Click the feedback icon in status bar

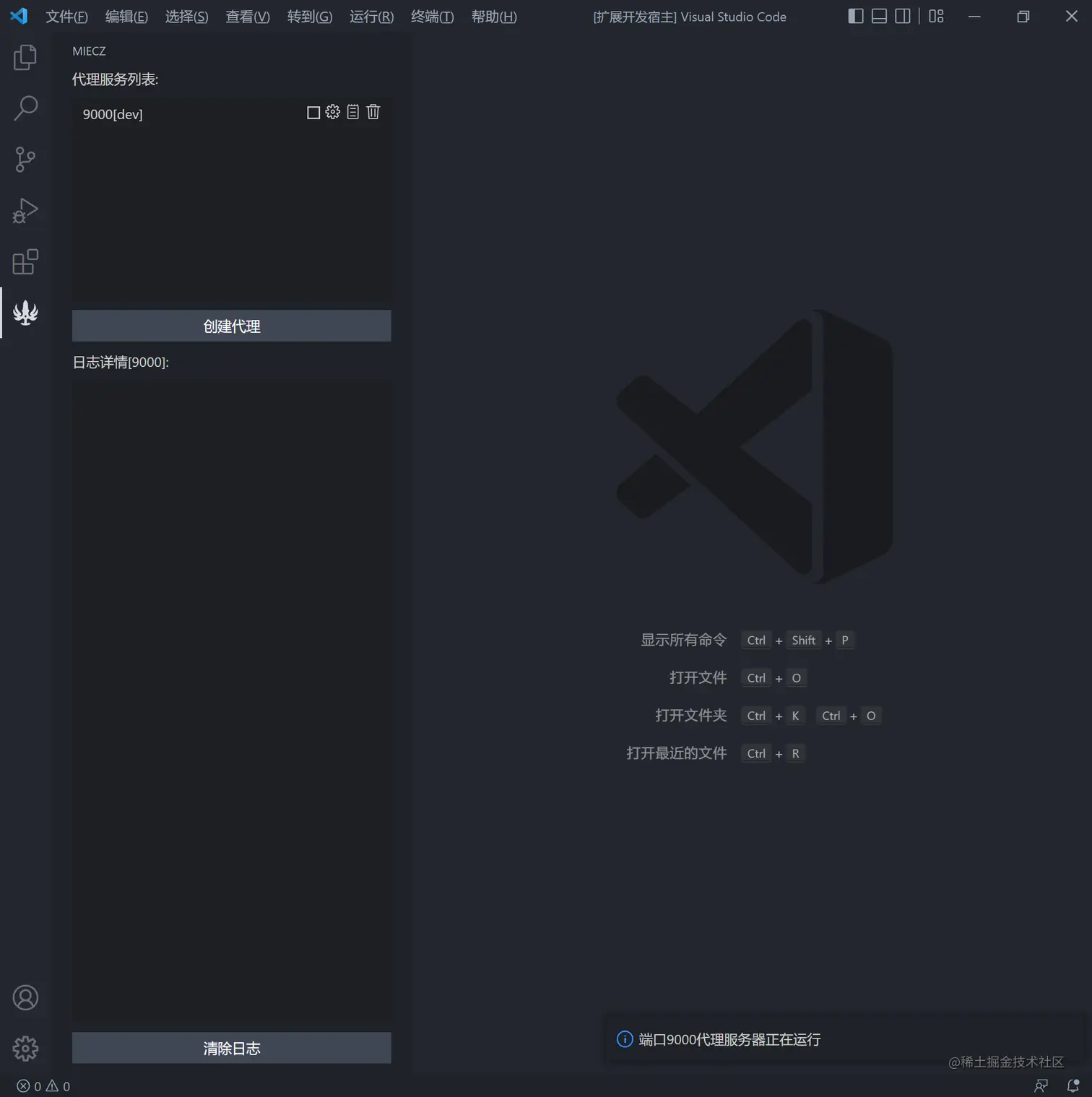pyautogui.click(x=1041, y=1086)
